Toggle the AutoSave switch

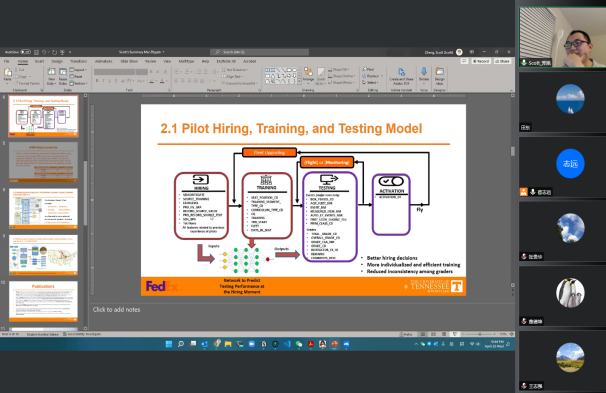(26, 52)
